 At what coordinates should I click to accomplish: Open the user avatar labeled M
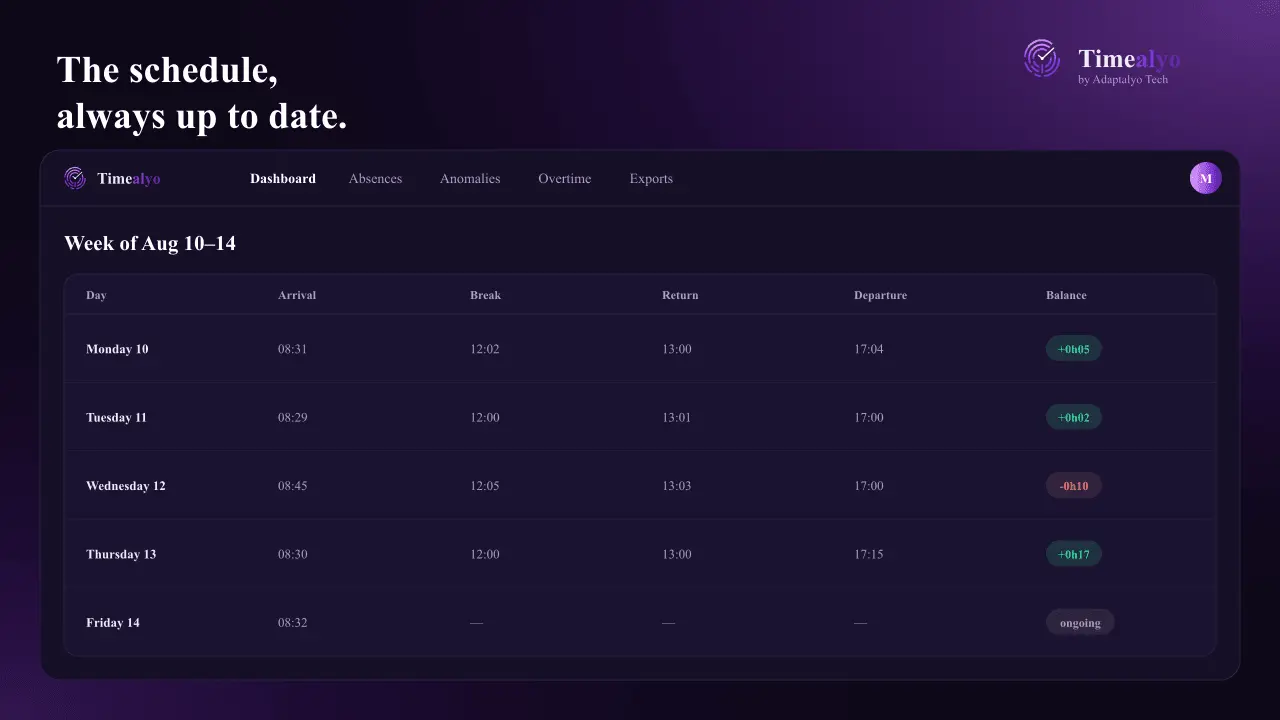point(1205,178)
